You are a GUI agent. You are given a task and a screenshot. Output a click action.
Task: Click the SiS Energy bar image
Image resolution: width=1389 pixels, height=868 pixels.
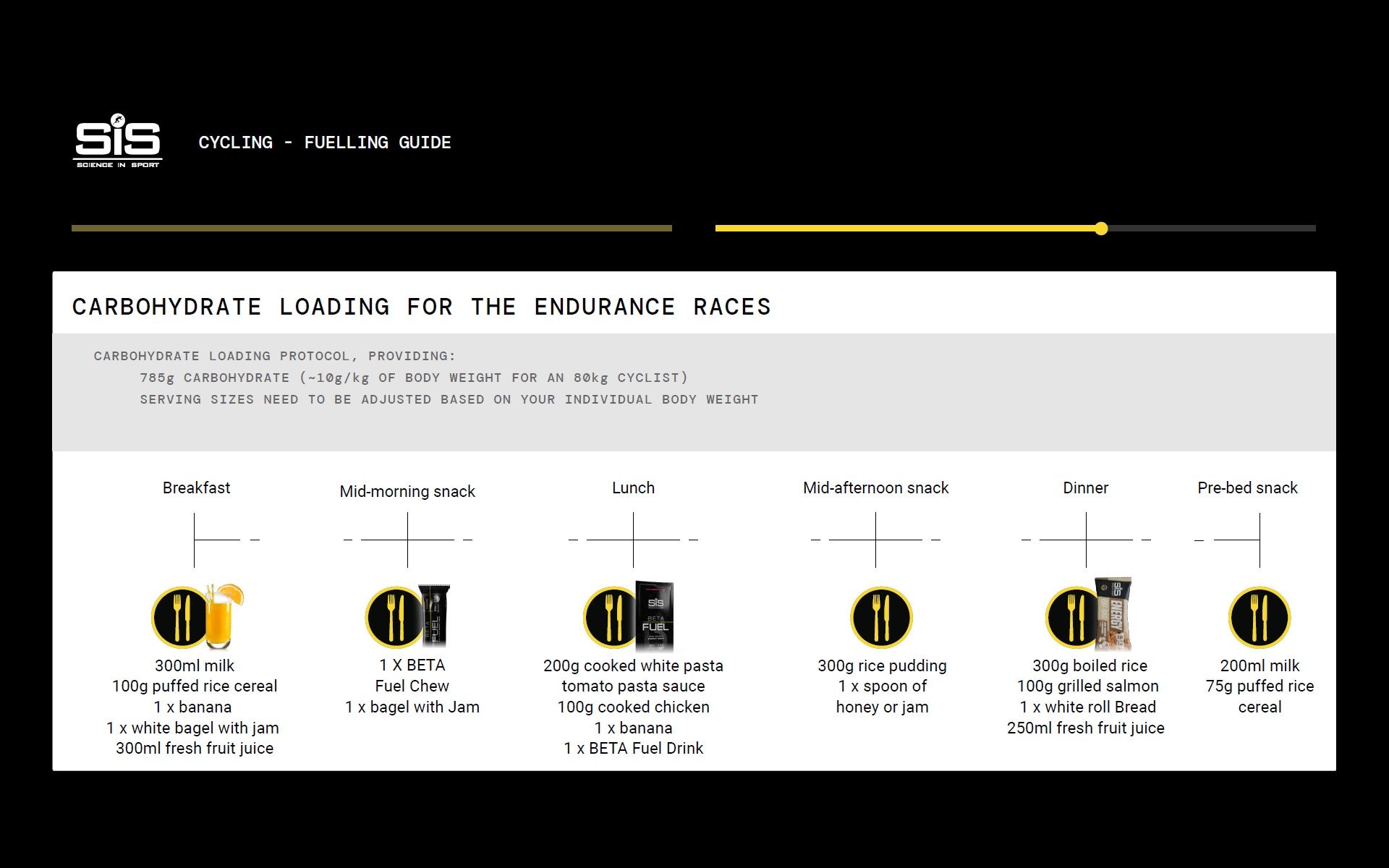(x=1115, y=613)
